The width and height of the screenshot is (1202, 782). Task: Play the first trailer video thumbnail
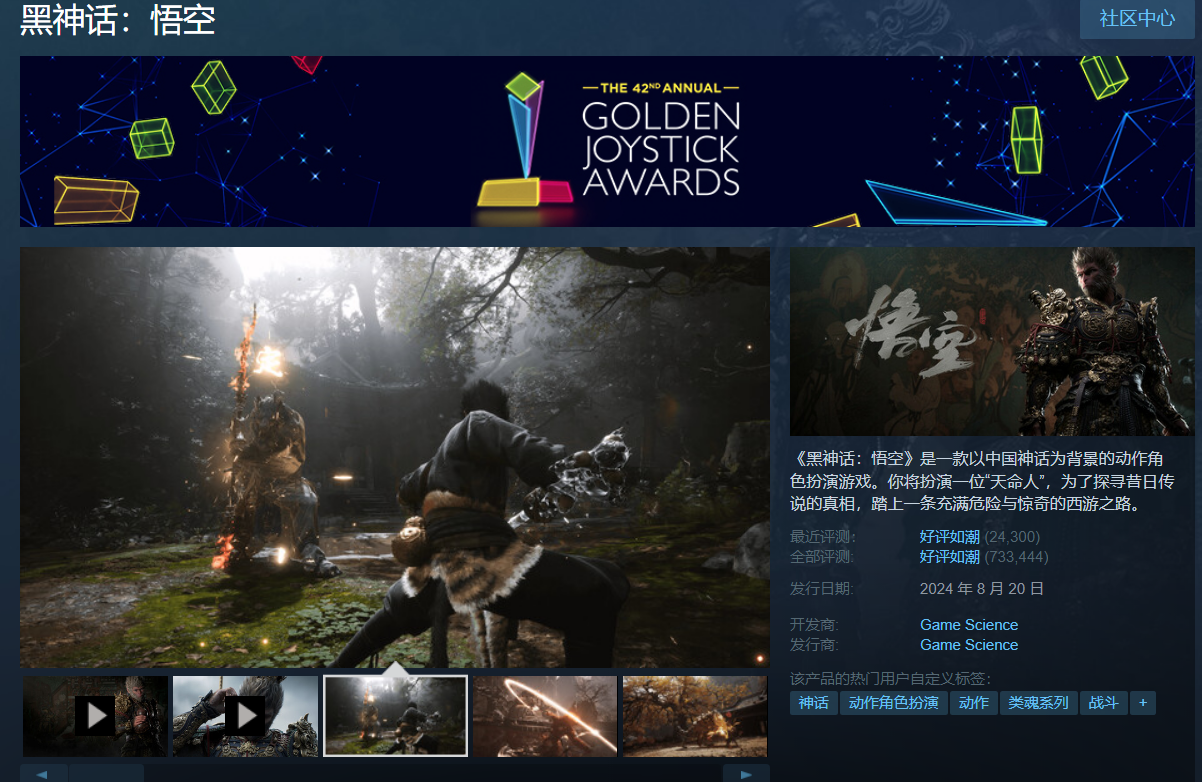click(95, 716)
